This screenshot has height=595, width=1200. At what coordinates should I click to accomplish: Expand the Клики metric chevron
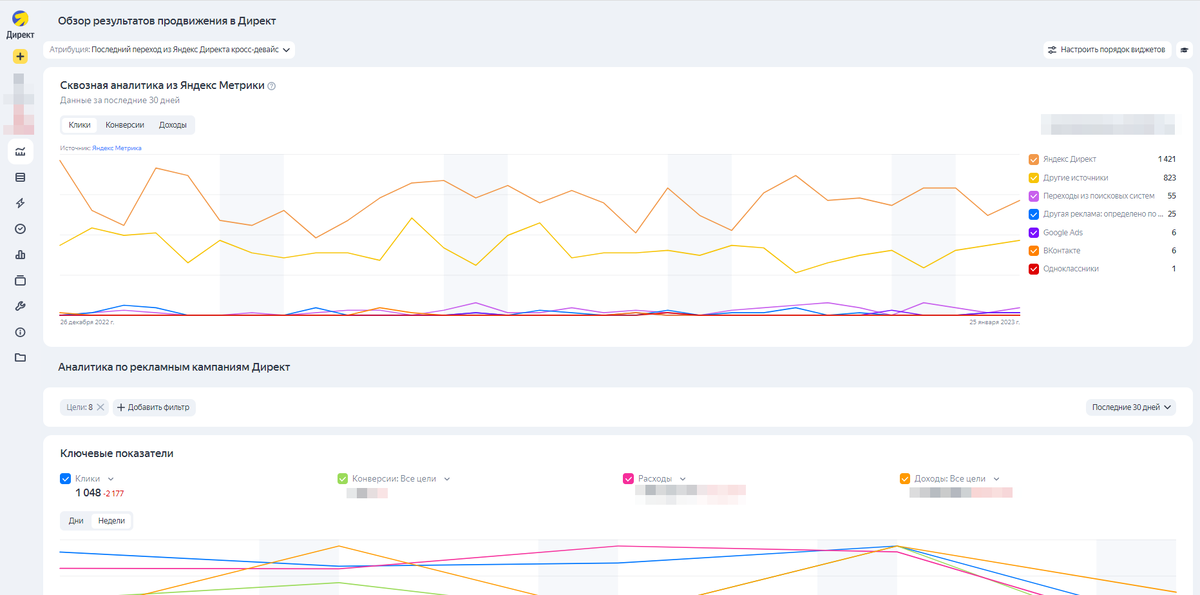(x=111, y=479)
